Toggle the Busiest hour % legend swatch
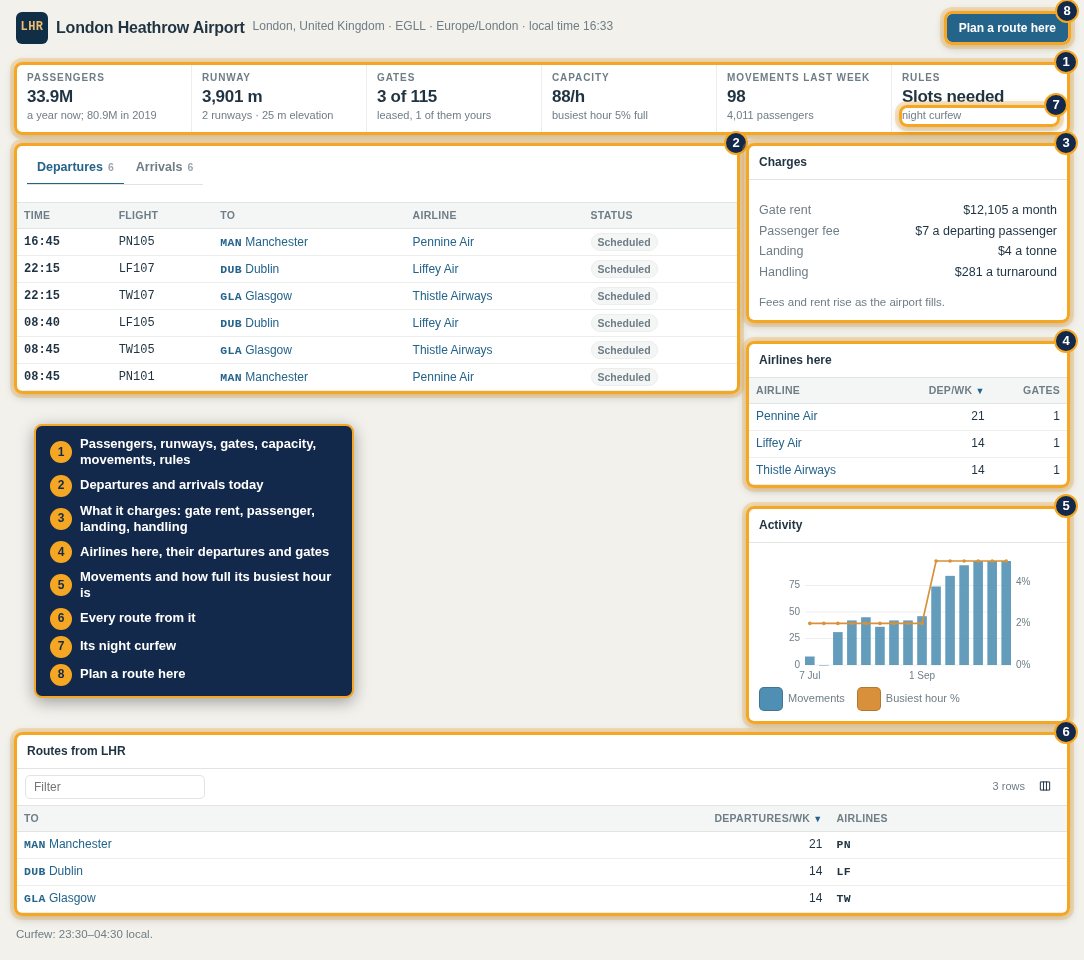The height and width of the screenshot is (960, 1084). (868, 699)
